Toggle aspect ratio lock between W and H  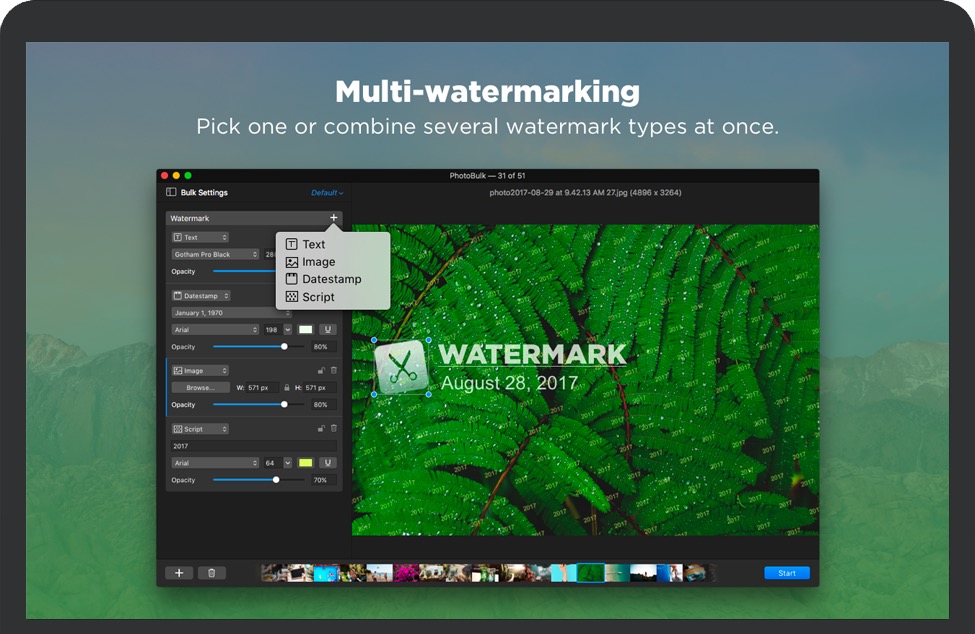pyautogui.click(x=287, y=388)
